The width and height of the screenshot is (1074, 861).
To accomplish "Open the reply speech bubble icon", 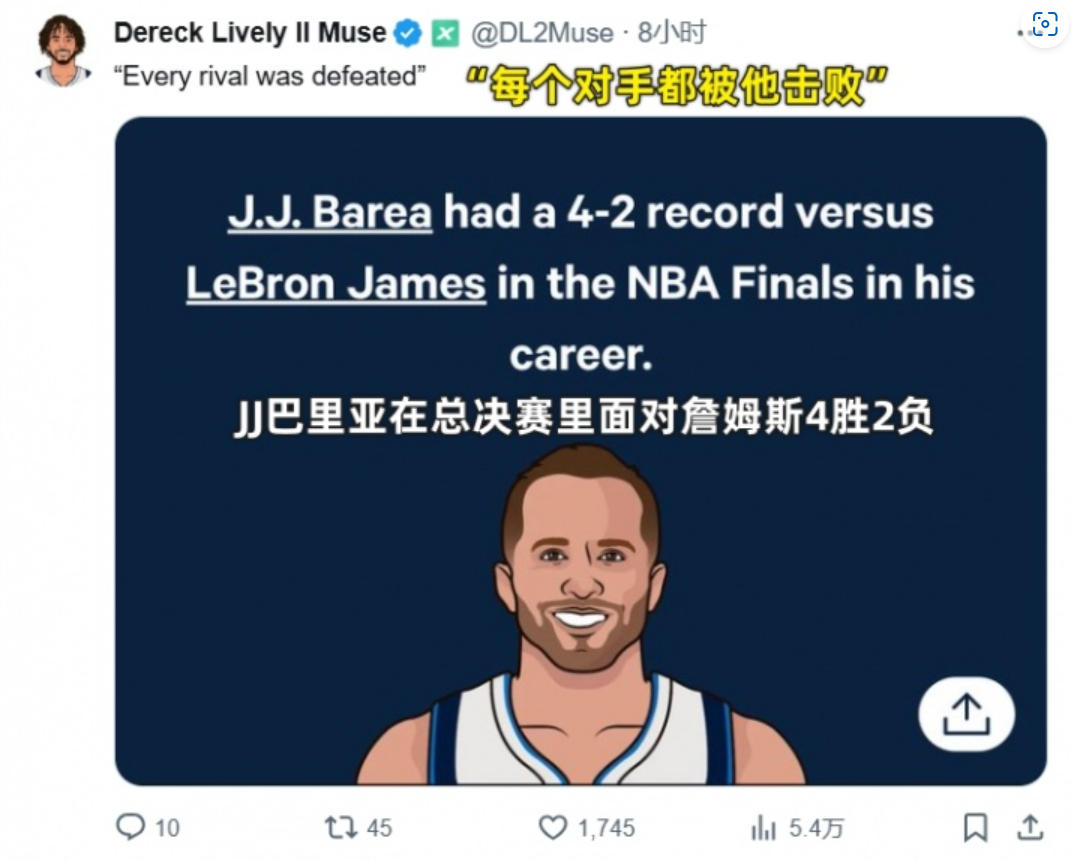I will (130, 826).
